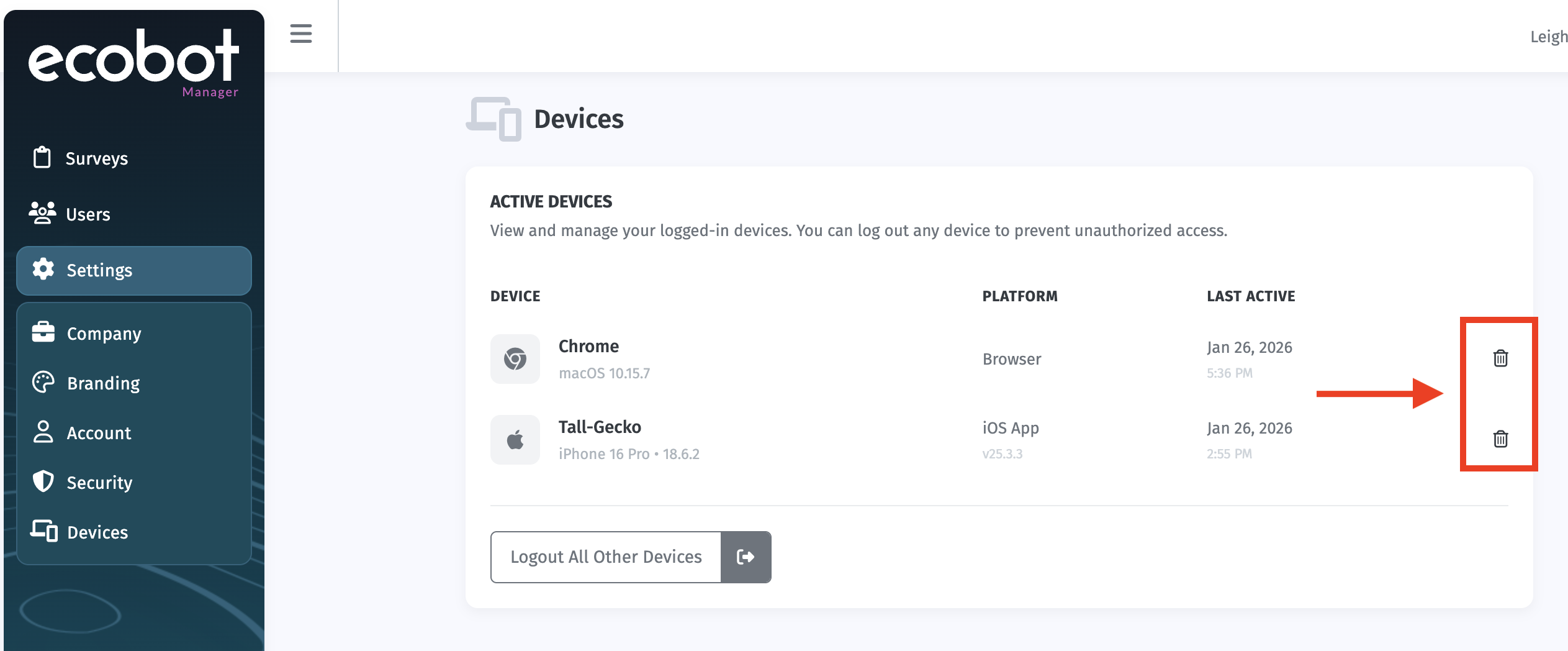Click Logout All Other Devices button
The width and height of the screenshot is (1568, 651).
coord(606,557)
